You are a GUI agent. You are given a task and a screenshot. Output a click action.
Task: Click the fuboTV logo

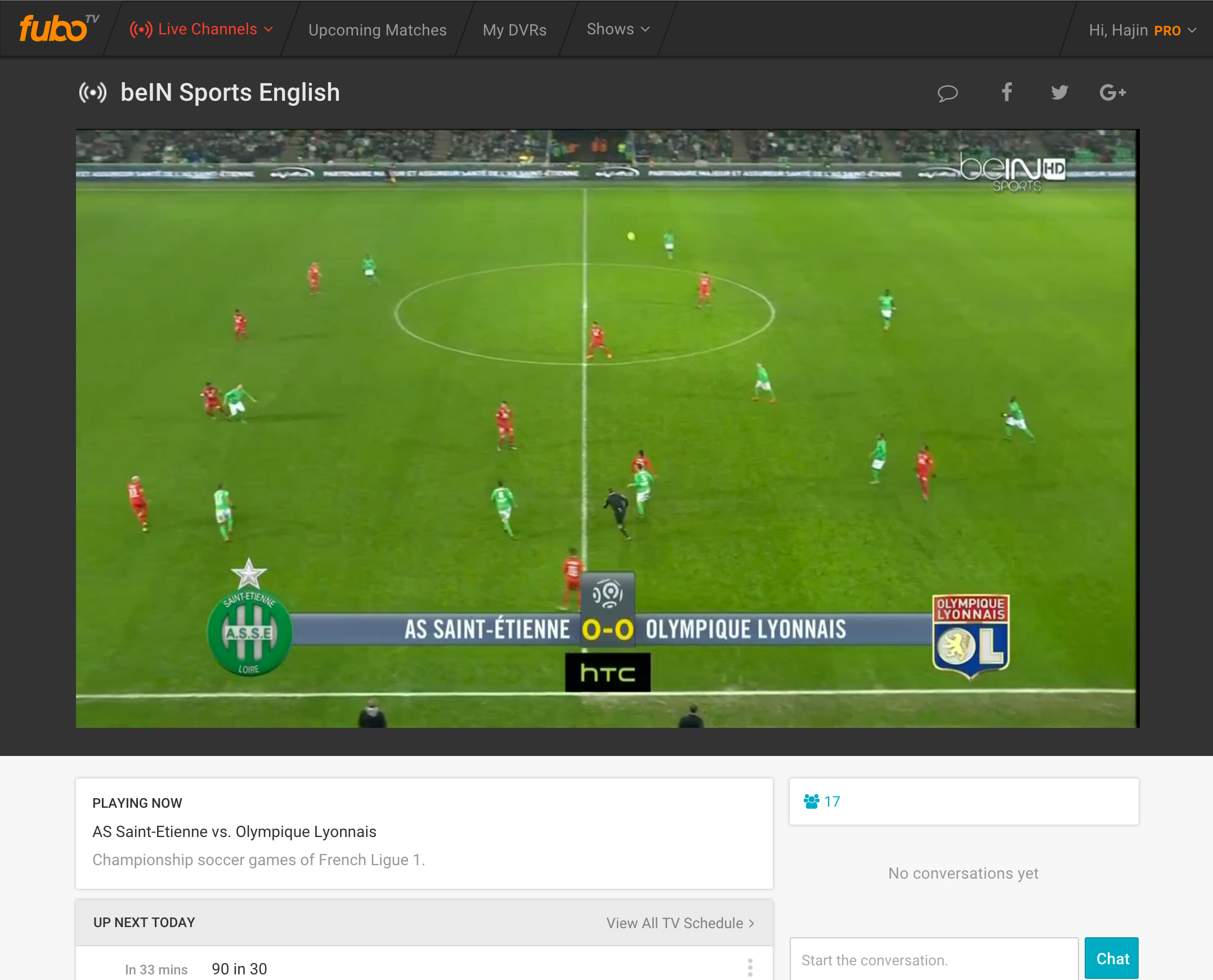[x=59, y=28]
